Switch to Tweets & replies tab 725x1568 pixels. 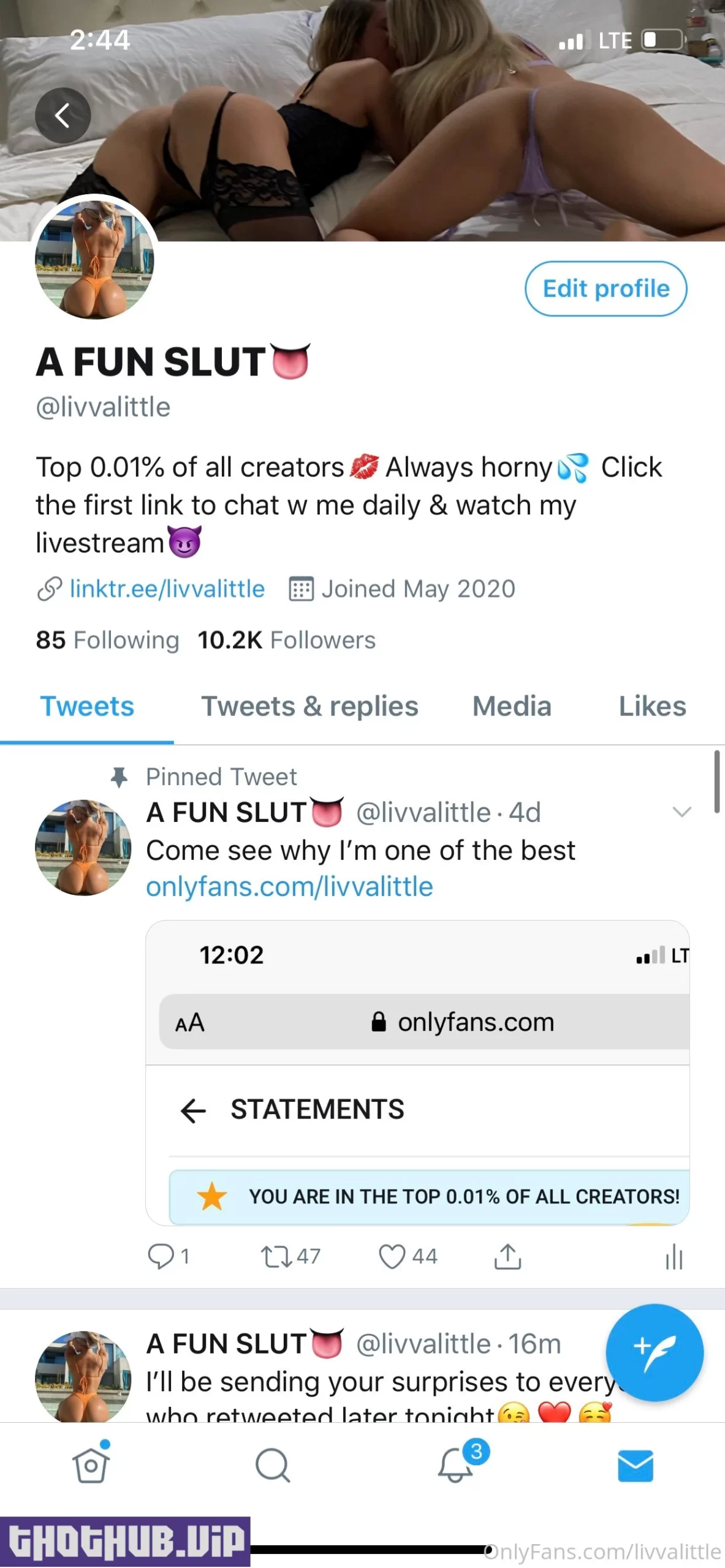coord(309,706)
